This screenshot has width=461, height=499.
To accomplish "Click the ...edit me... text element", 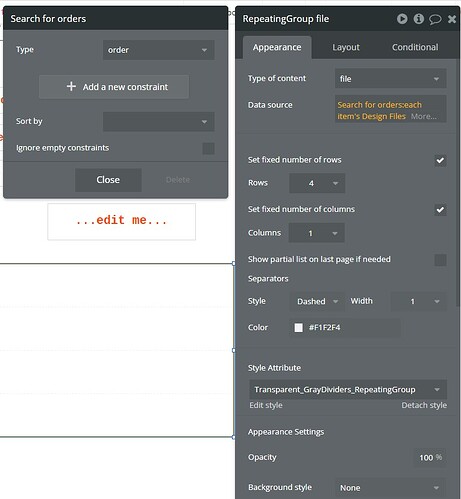I will point(121,221).
